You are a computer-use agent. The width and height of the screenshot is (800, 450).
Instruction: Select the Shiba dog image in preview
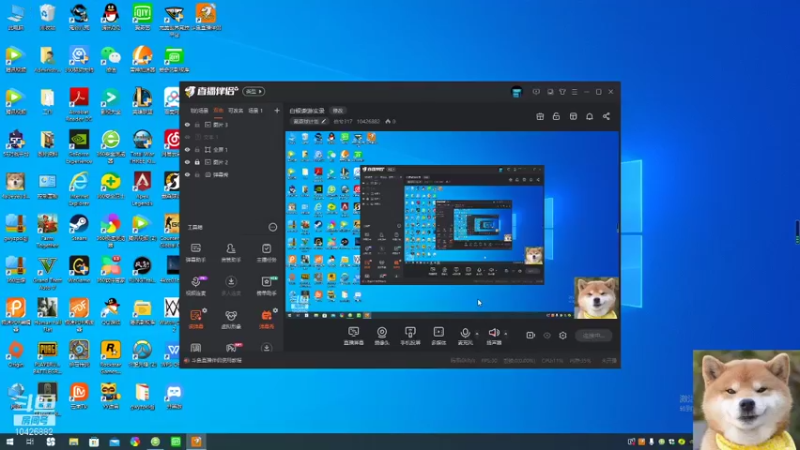[x=596, y=298]
